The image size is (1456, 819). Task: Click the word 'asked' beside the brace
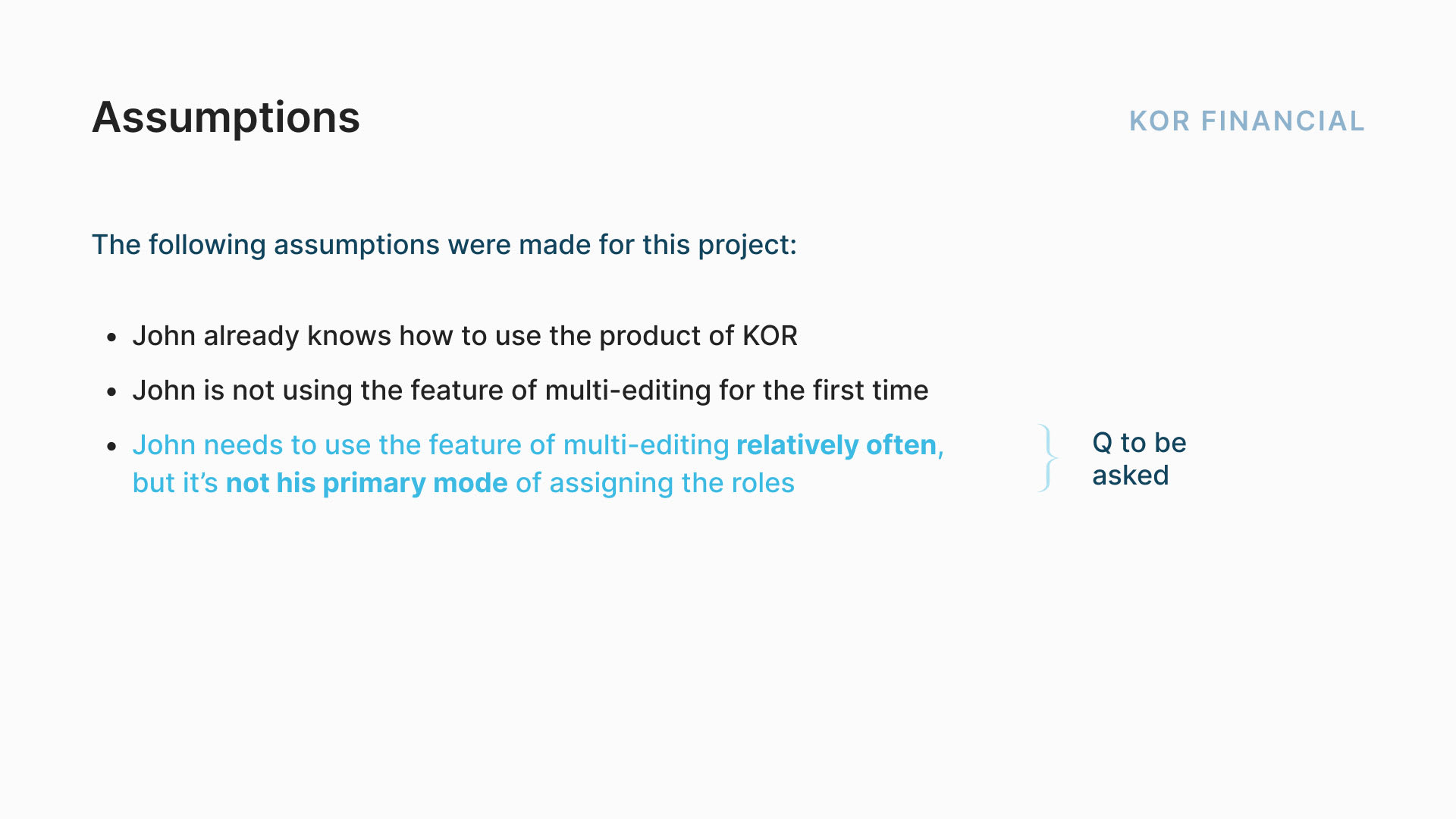(1131, 475)
